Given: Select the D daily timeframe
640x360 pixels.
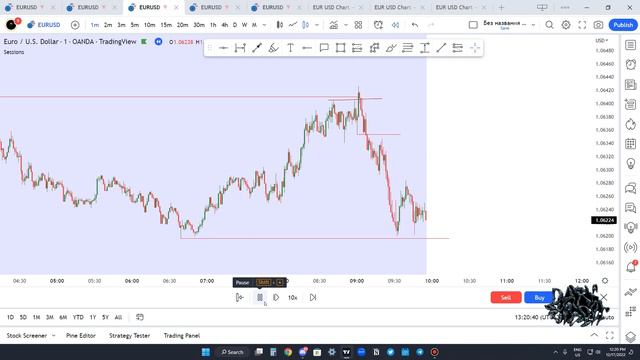Looking at the screenshot, I should click(235, 25).
